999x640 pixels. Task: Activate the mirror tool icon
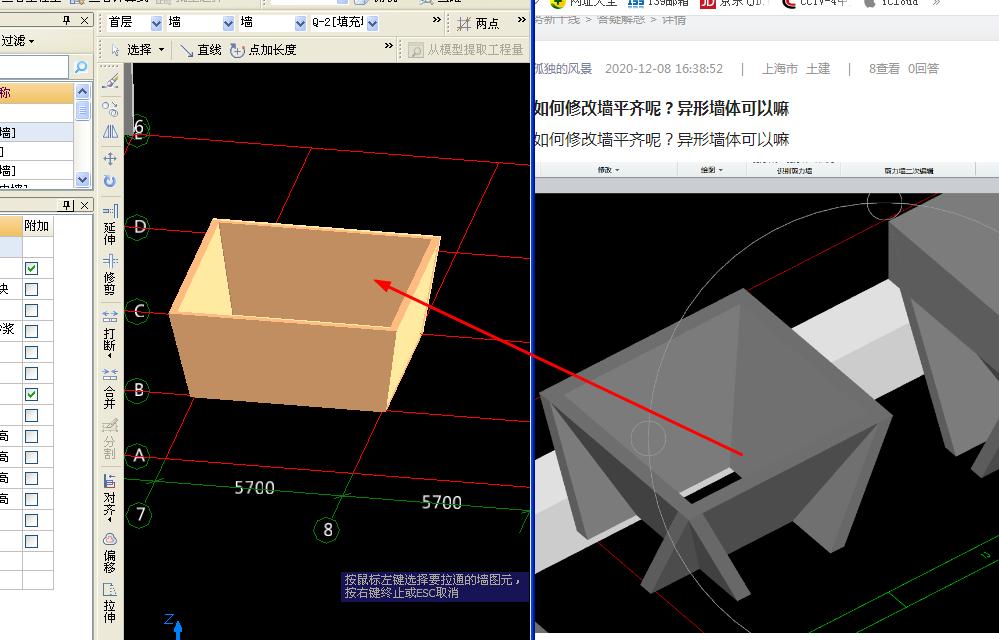click(x=110, y=132)
